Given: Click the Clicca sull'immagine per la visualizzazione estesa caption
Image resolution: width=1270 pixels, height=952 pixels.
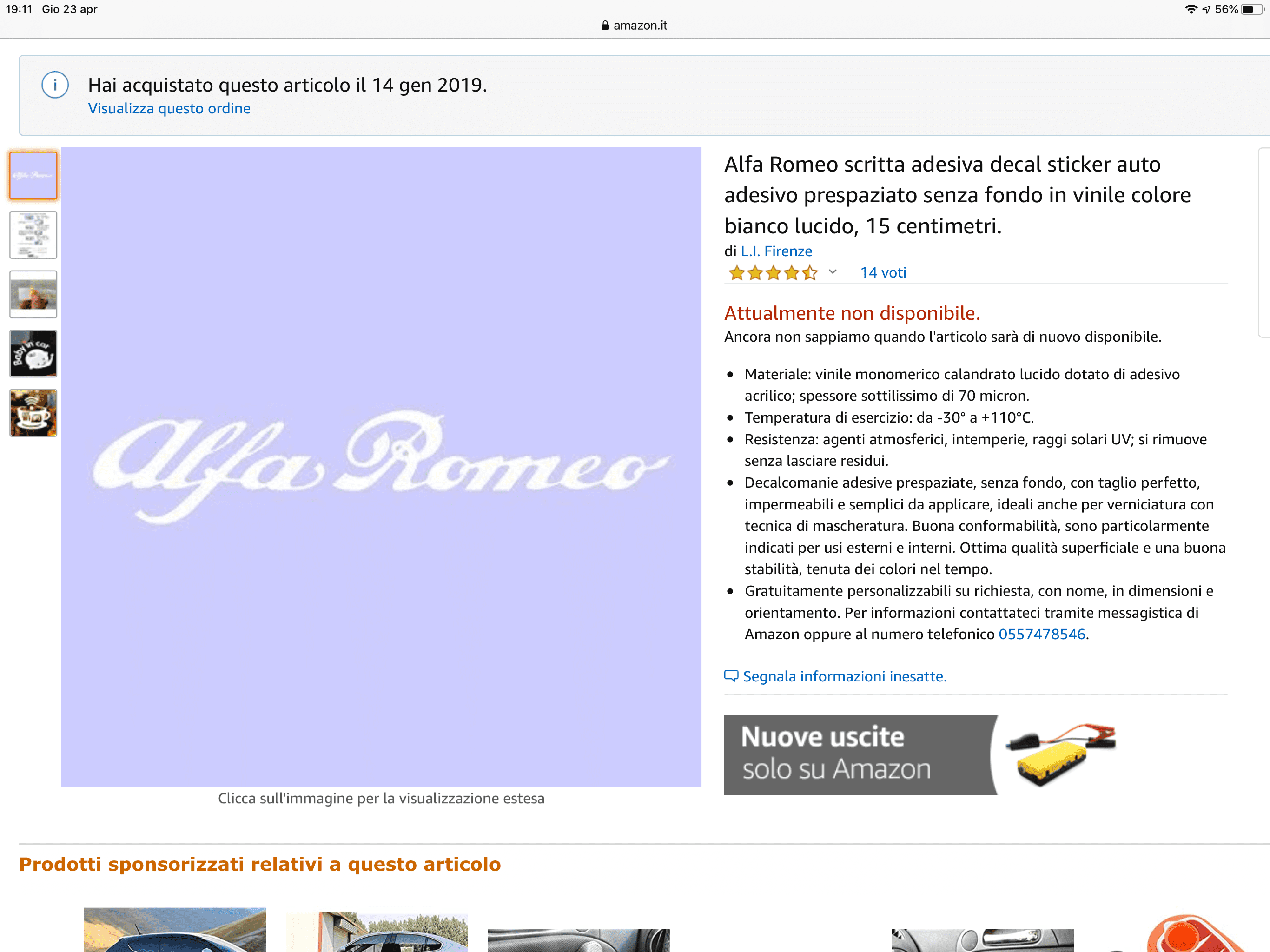Looking at the screenshot, I should (x=381, y=798).
